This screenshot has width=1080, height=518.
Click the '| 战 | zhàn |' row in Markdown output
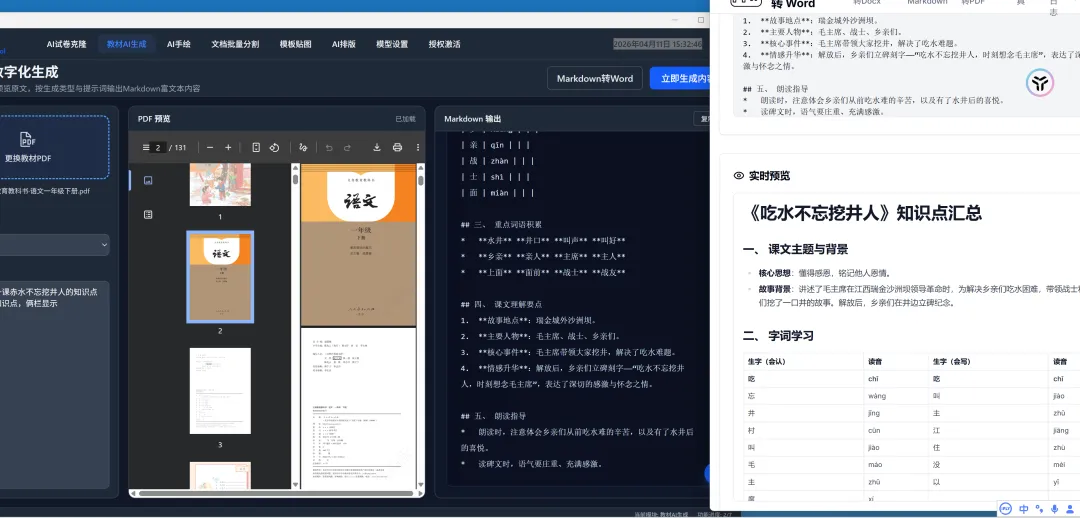[x=497, y=161]
